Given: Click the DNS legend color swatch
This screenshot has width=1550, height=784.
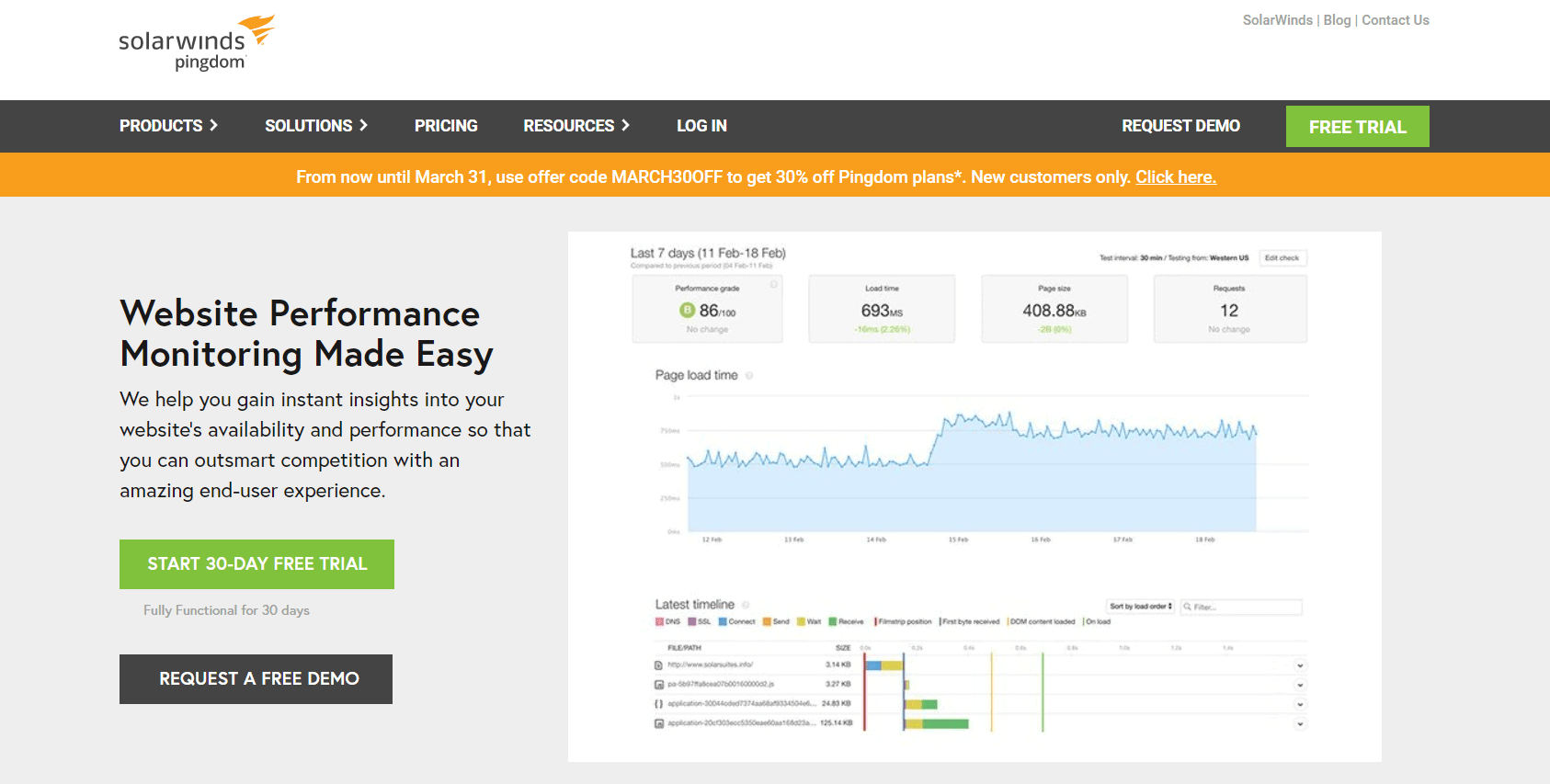Looking at the screenshot, I should pyautogui.click(x=659, y=622).
